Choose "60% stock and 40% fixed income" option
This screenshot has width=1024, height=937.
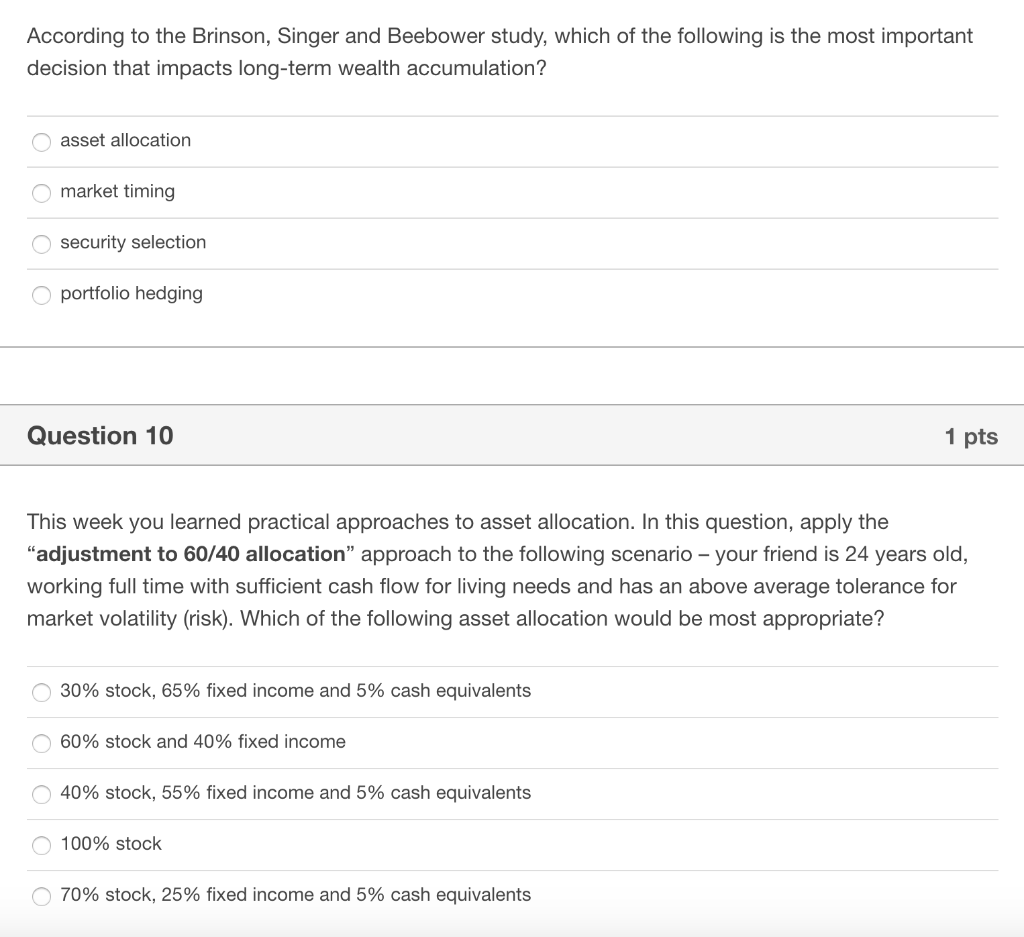coord(41,743)
